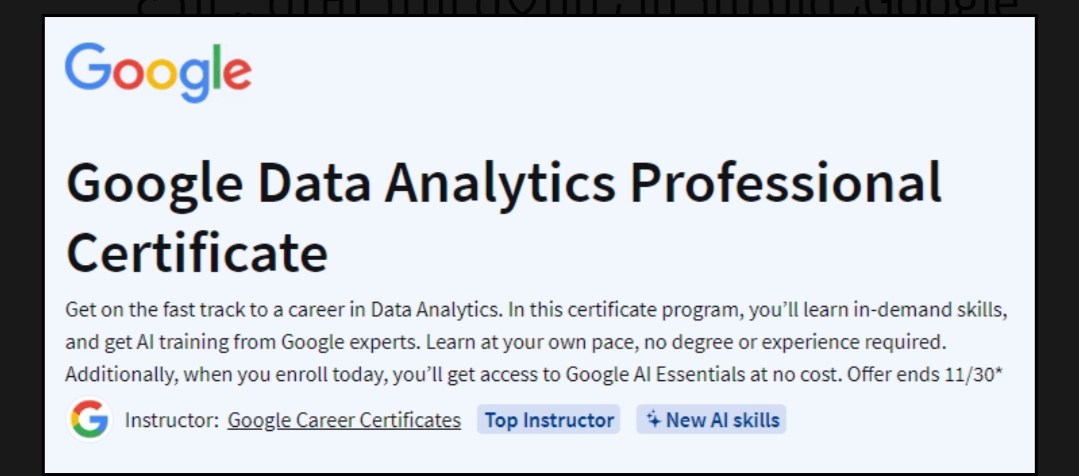Click the 'Google Data Analytics Professional' heading line

(x=504, y=184)
